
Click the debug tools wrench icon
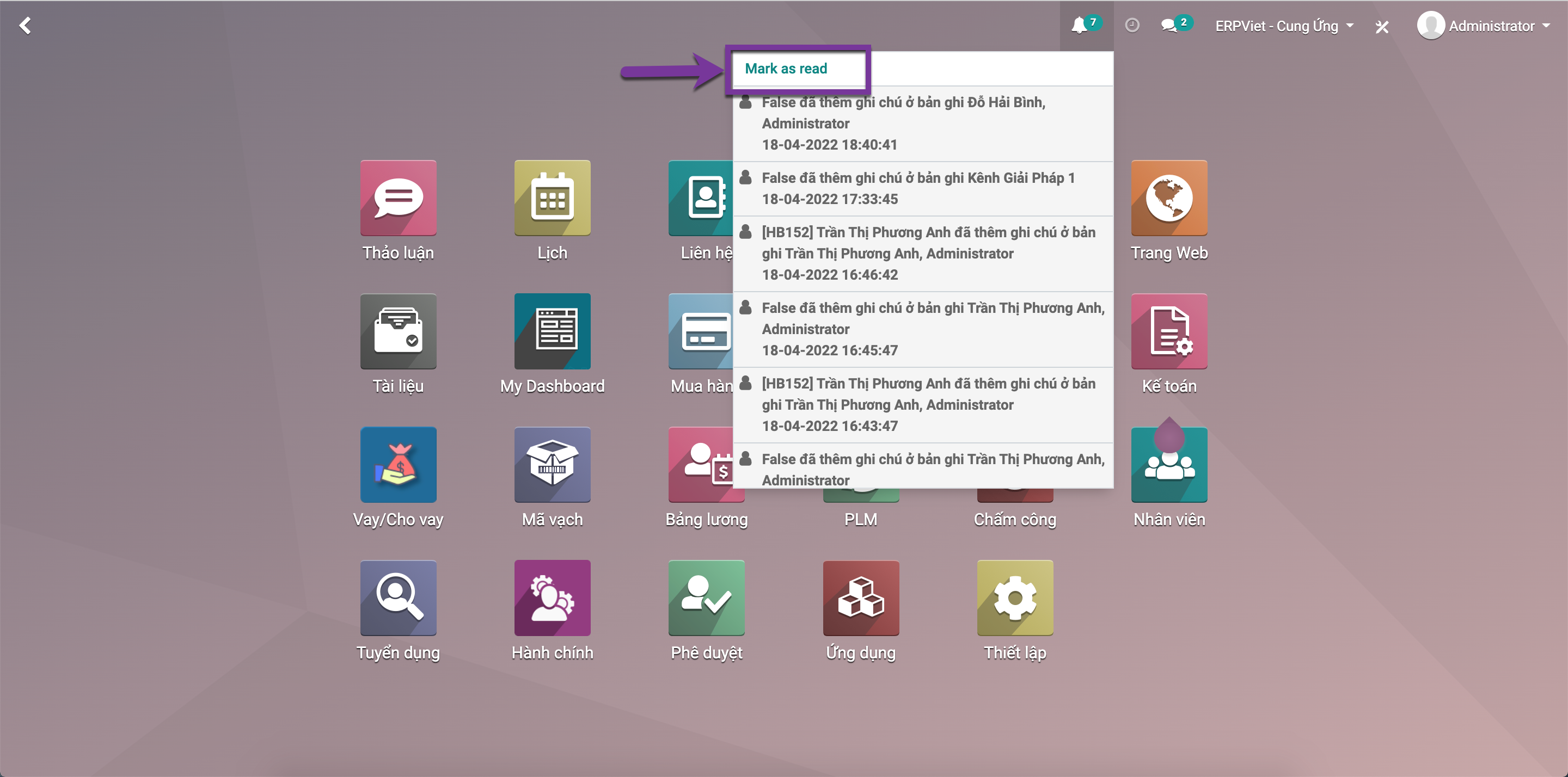coord(1382,26)
